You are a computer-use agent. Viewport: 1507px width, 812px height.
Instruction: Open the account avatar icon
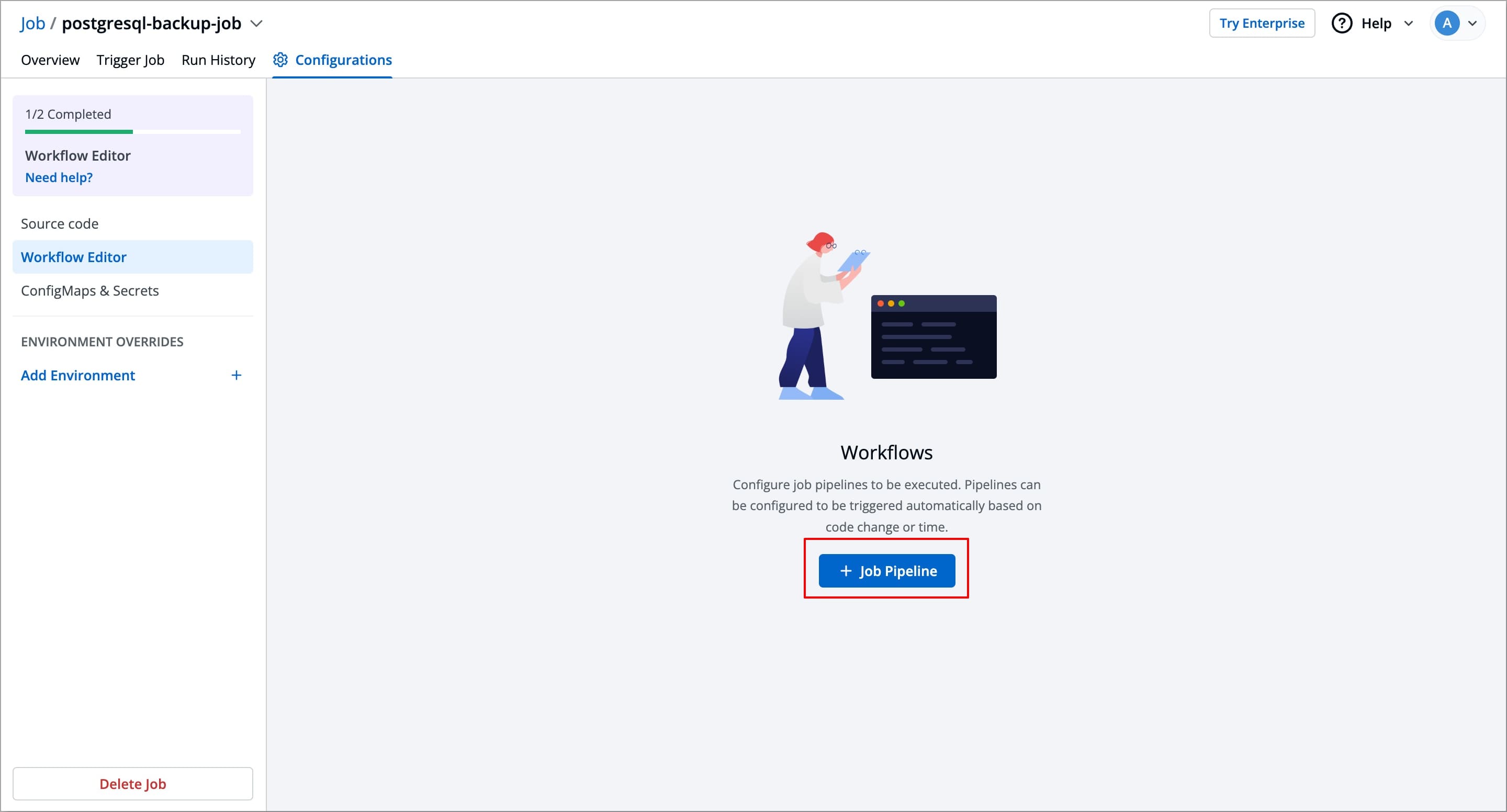(1447, 23)
